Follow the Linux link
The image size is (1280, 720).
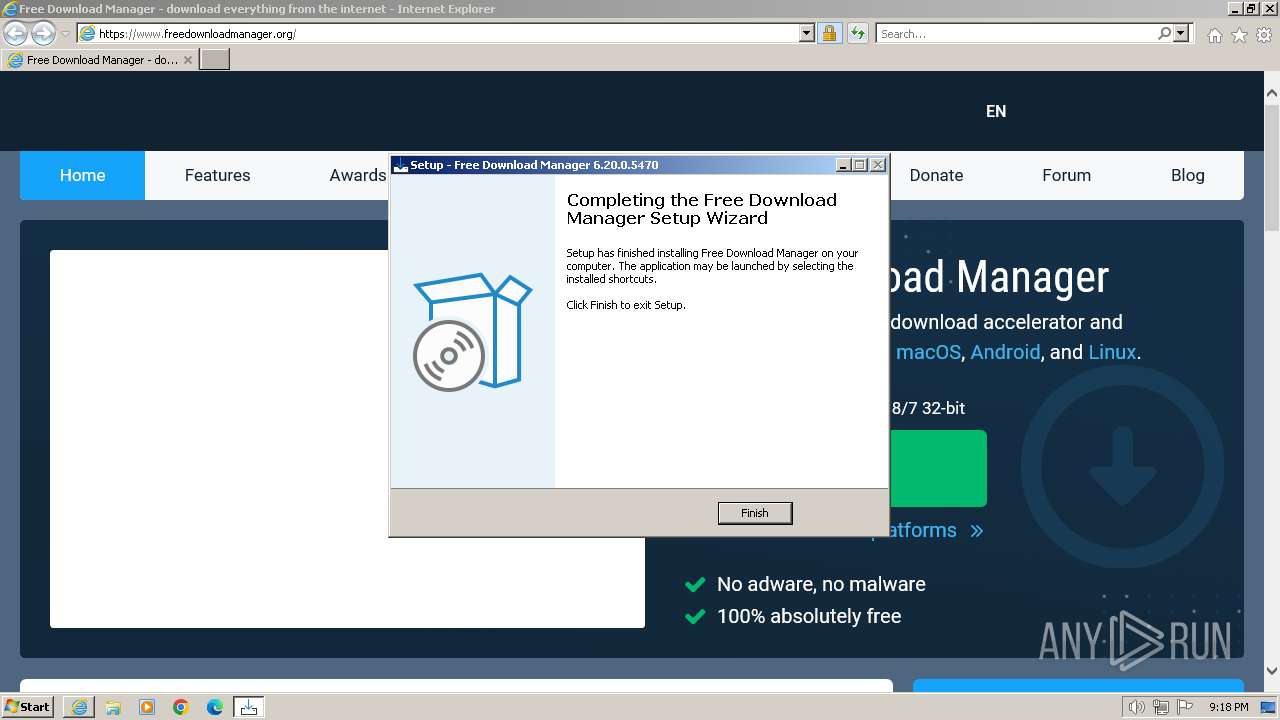(x=1112, y=352)
